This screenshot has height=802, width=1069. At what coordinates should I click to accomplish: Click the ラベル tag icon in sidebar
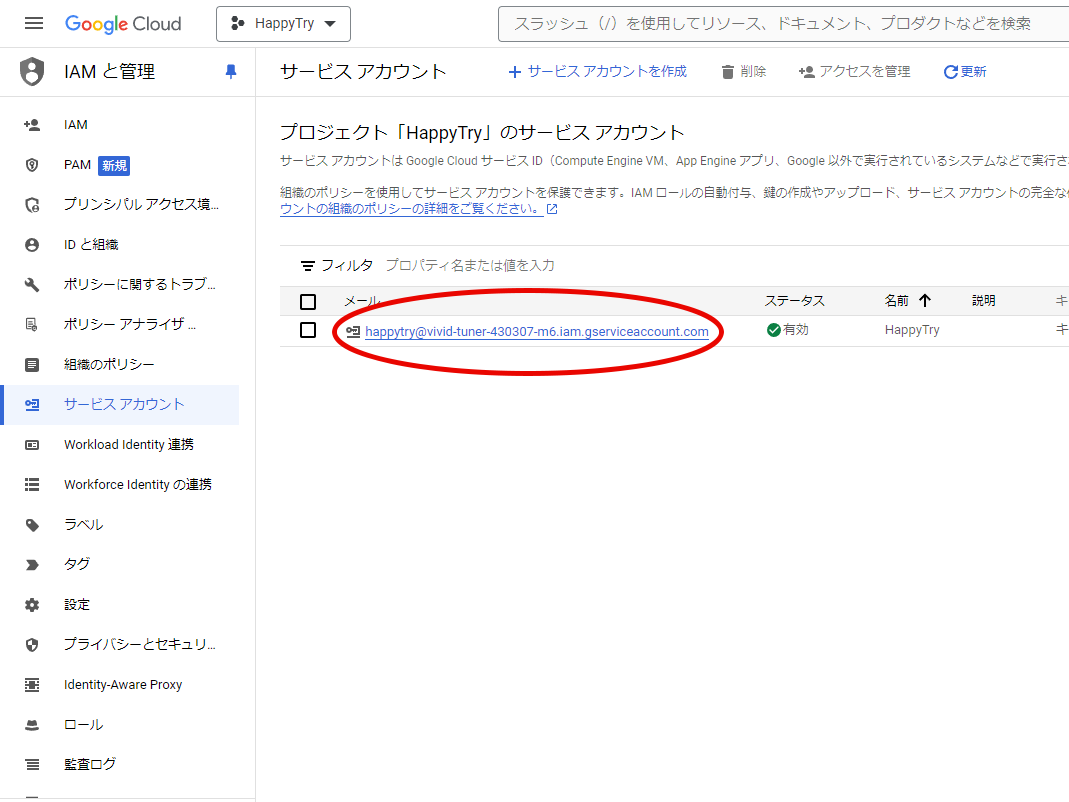coord(32,525)
